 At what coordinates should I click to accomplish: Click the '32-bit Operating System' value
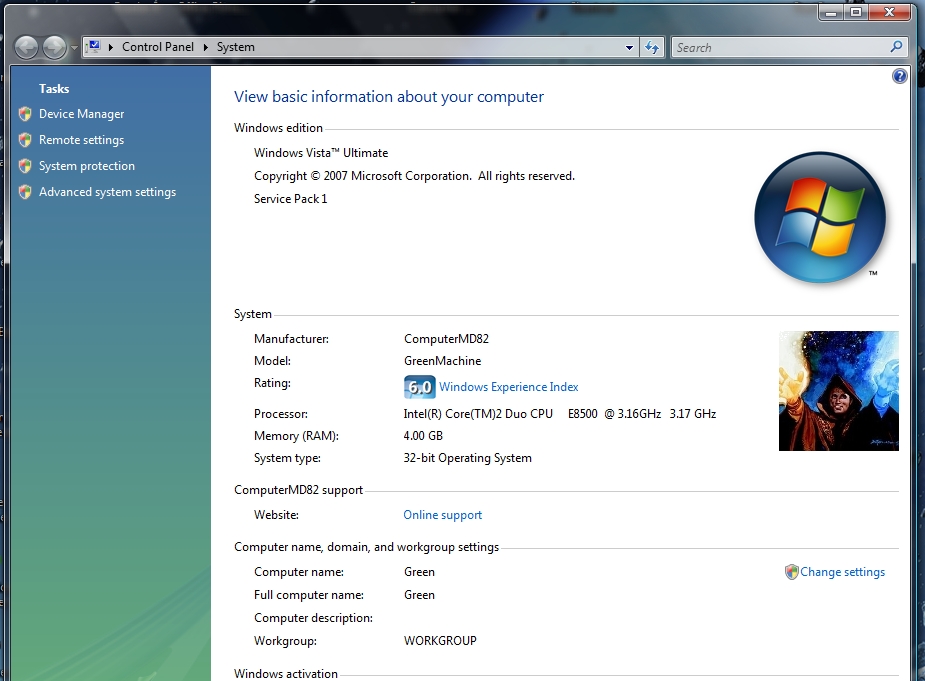(x=467, y=458)
